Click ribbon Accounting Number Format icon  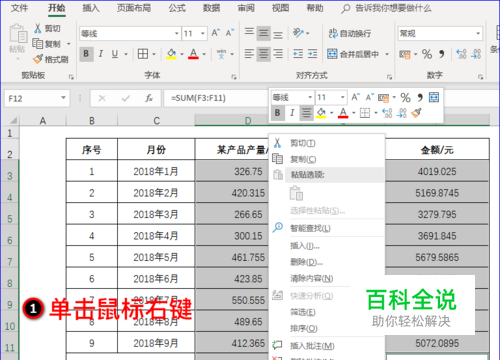405,54
